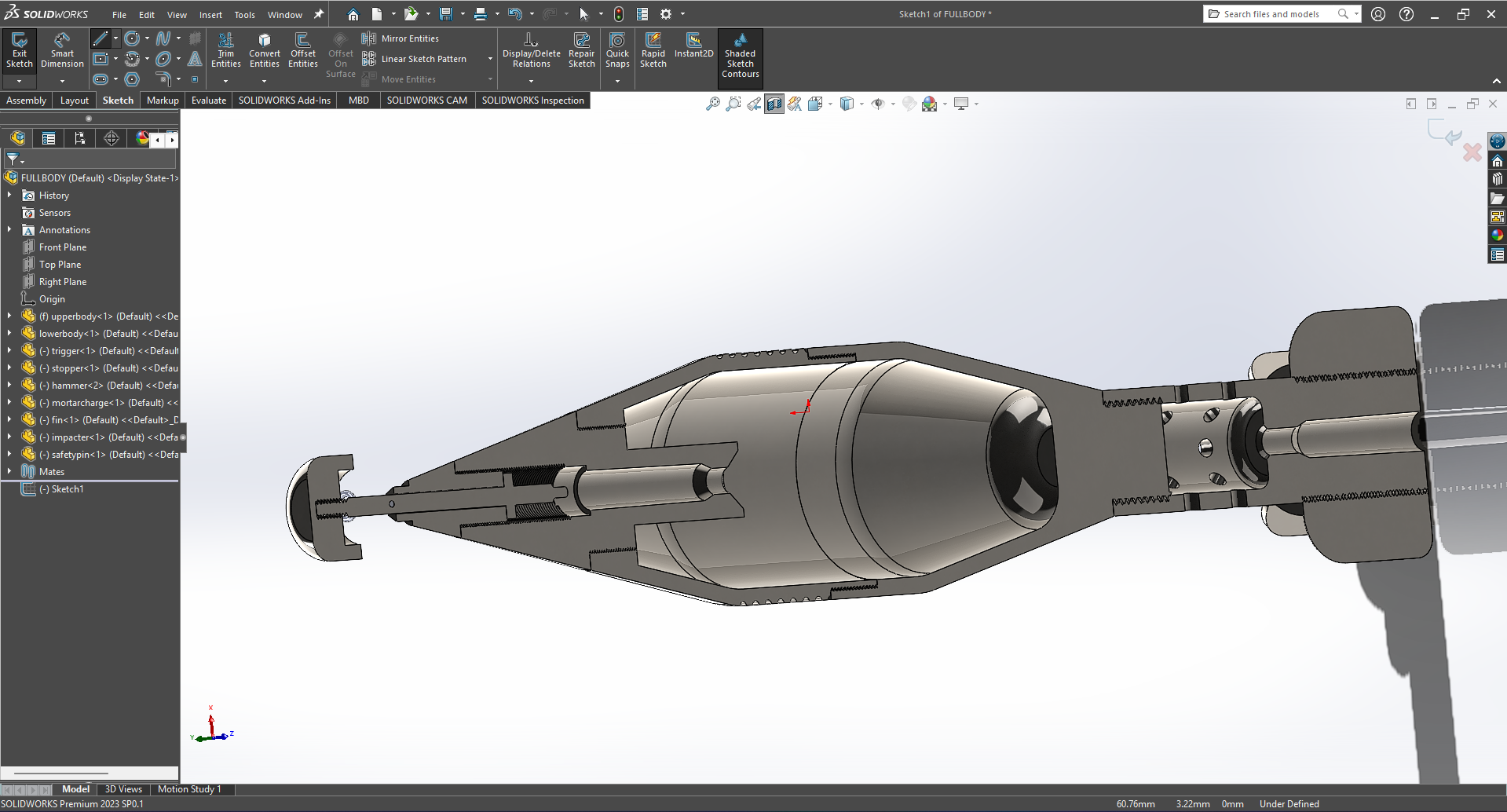The height and width of the screenshot is (812, 1507).
Task: Click Offset Entities
Action: pos(303,51)
